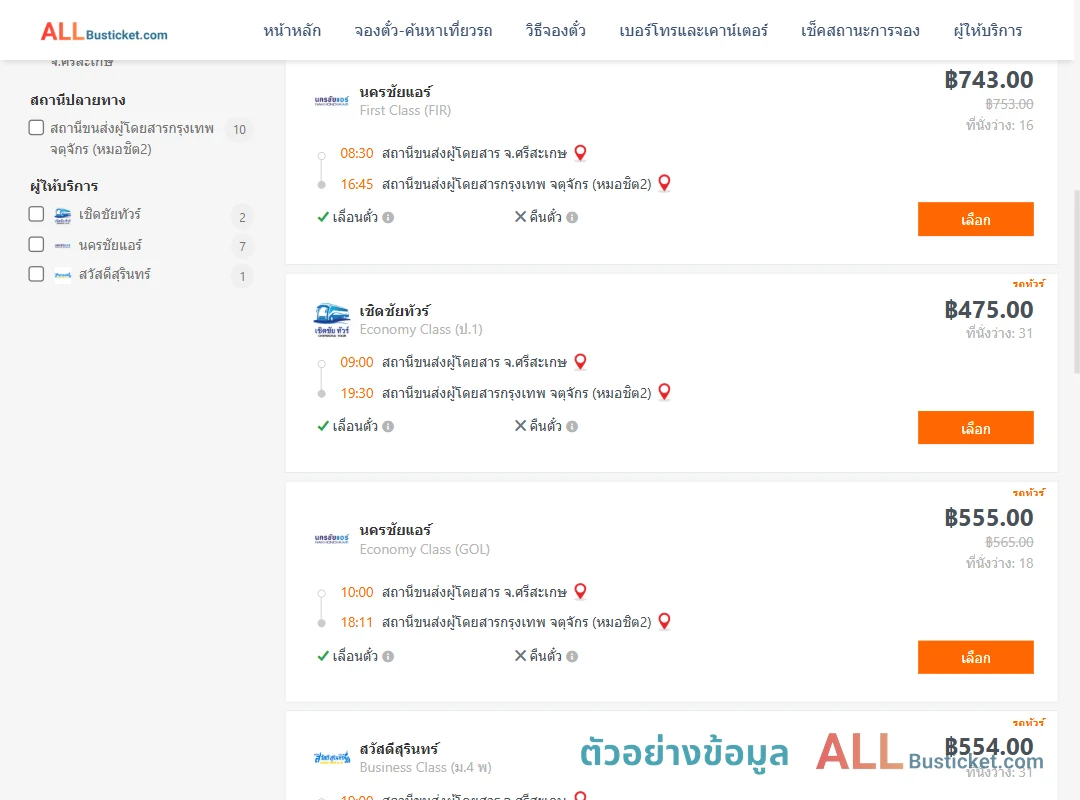
Task: Click departure map pin on the 08:30 row
Action: point(581,152)
